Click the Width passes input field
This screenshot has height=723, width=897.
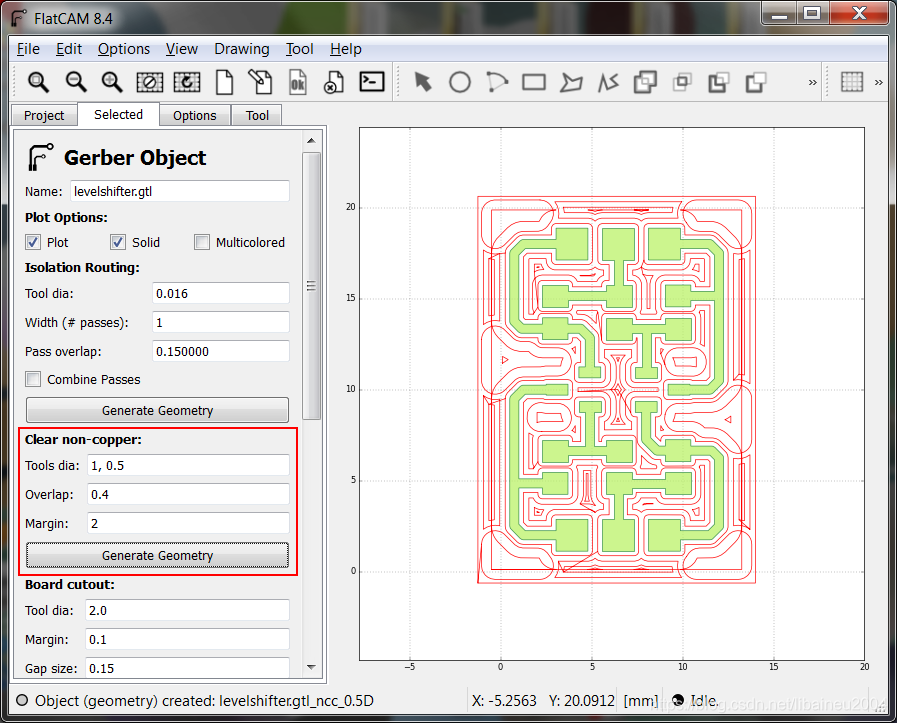(x=221, y=323)
